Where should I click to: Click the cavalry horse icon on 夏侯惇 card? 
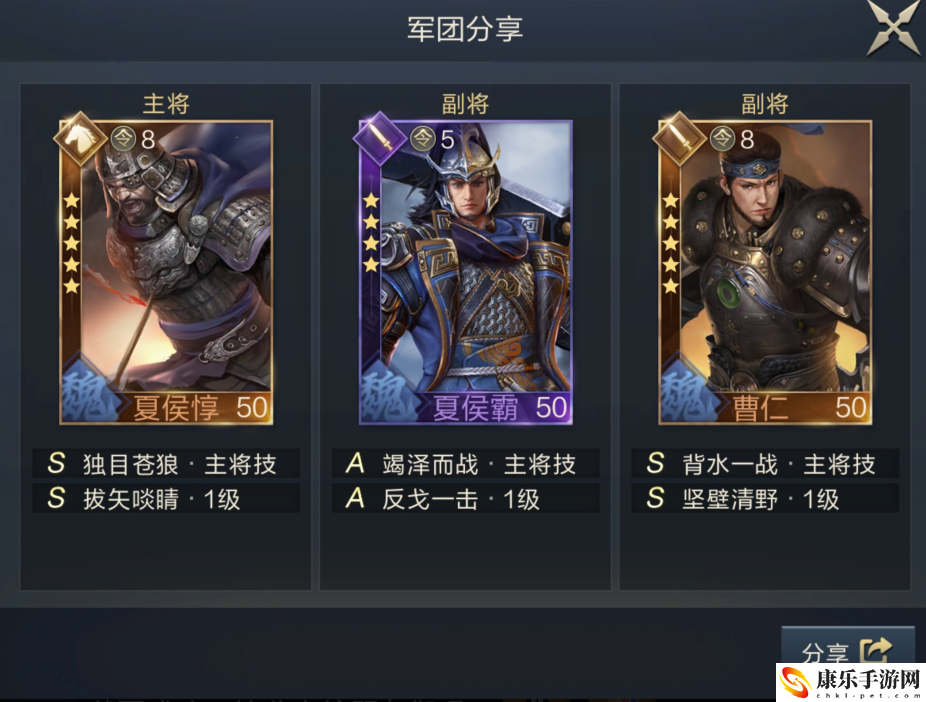coord(79,139)
